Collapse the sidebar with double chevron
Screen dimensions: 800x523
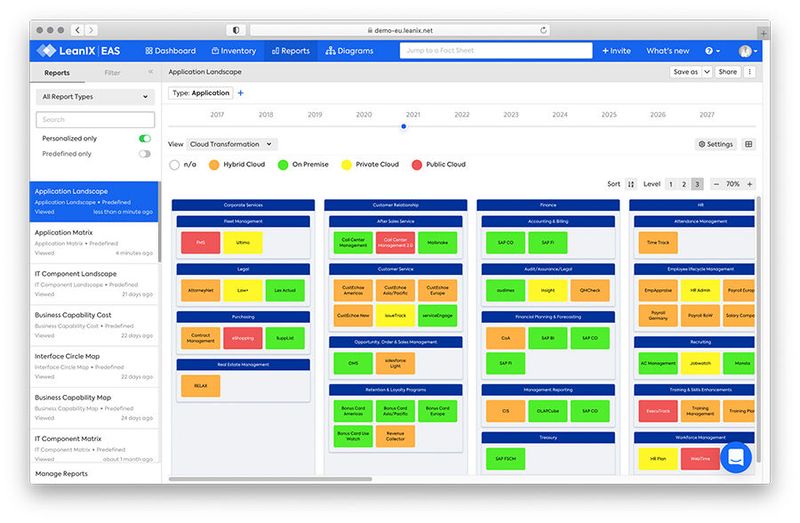[x=151, y=72]
